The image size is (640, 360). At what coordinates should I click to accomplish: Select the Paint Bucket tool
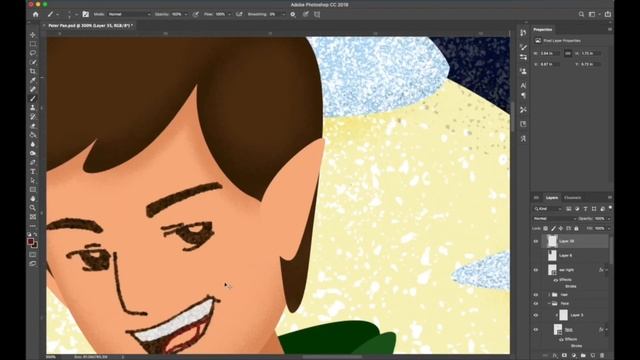click(x=33, y=135)
